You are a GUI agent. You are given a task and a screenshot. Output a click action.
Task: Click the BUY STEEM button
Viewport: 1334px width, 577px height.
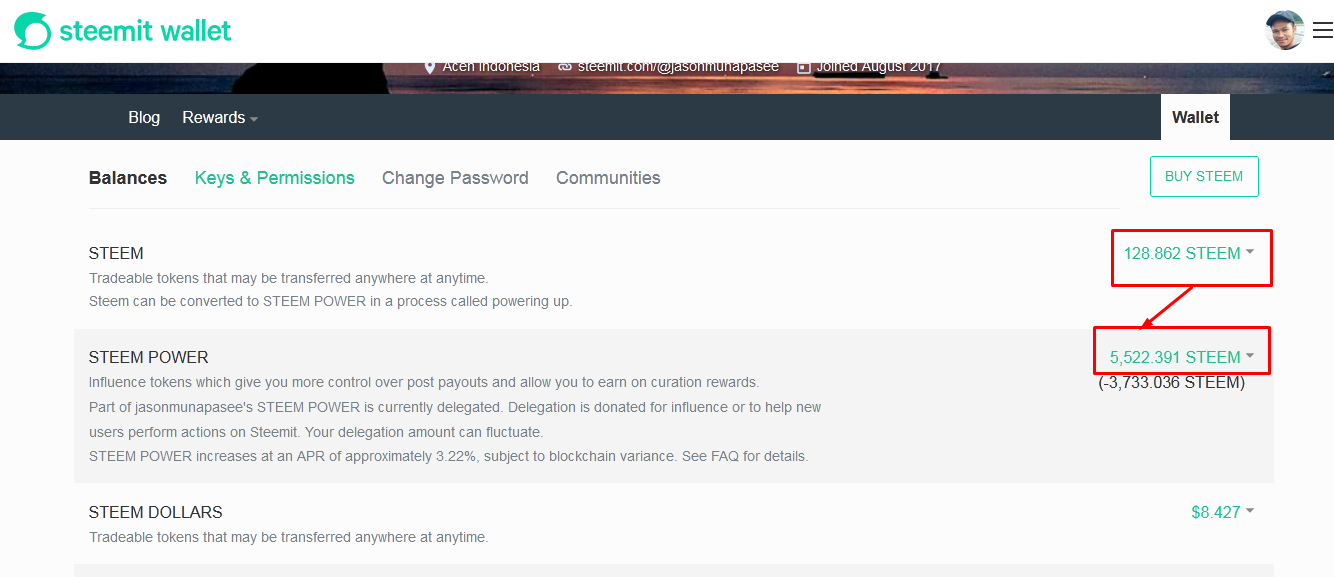(x=1204, y=176)
